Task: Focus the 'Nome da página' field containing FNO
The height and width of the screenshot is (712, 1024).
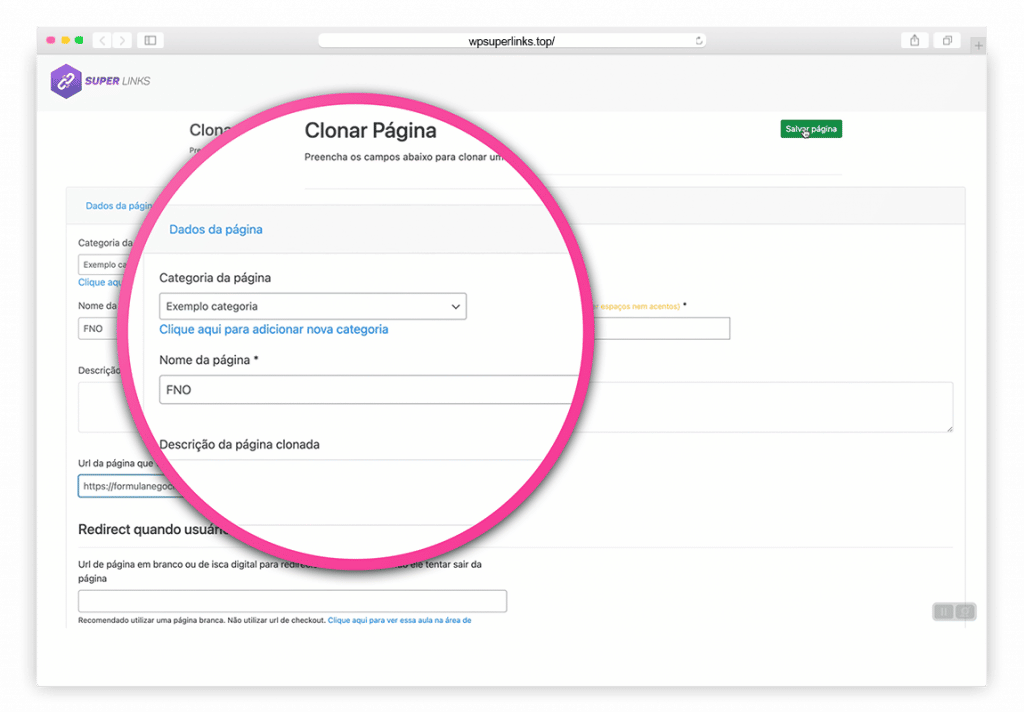Action: pos(370,390)
